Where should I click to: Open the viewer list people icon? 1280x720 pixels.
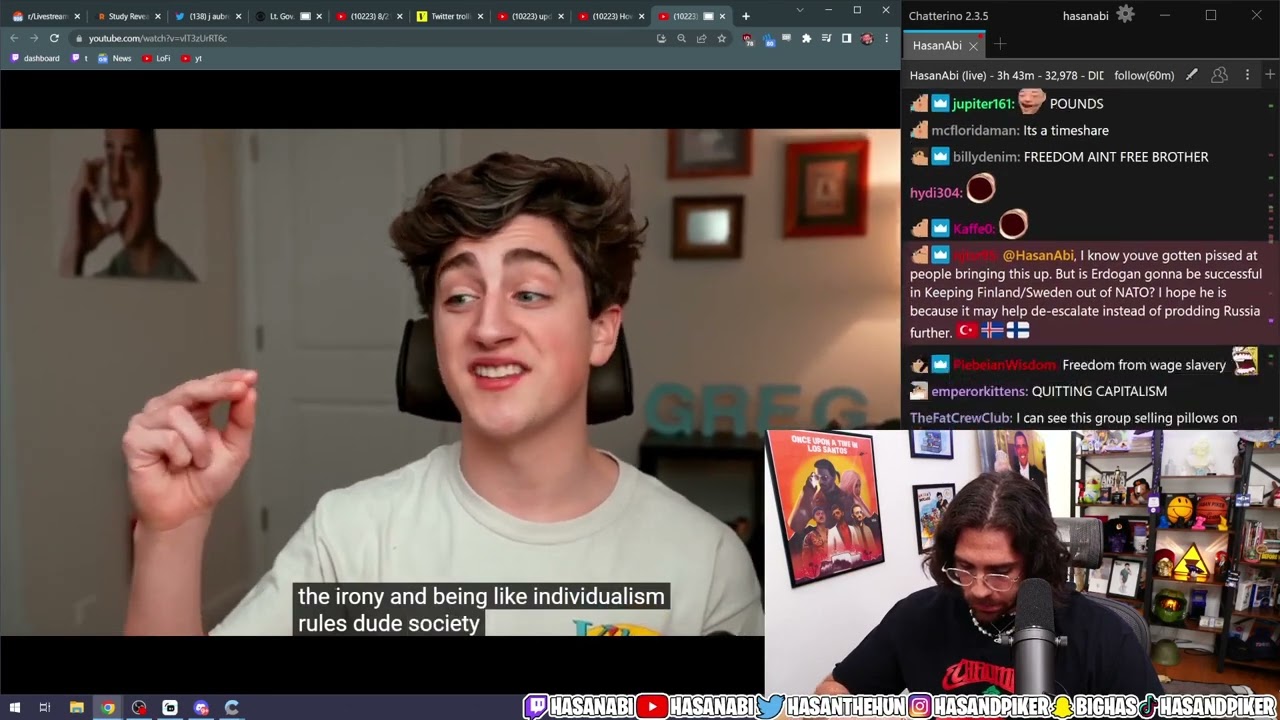1219,75
